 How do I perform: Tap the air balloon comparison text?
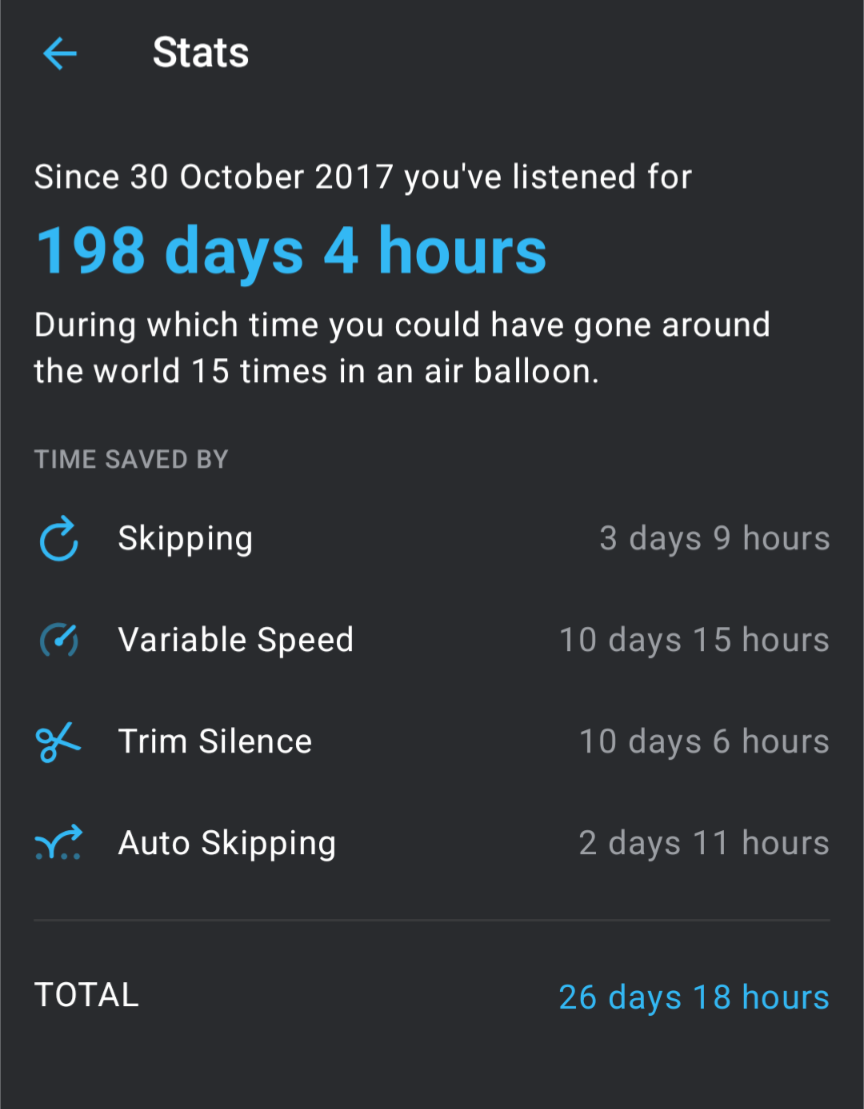[402, 348]
